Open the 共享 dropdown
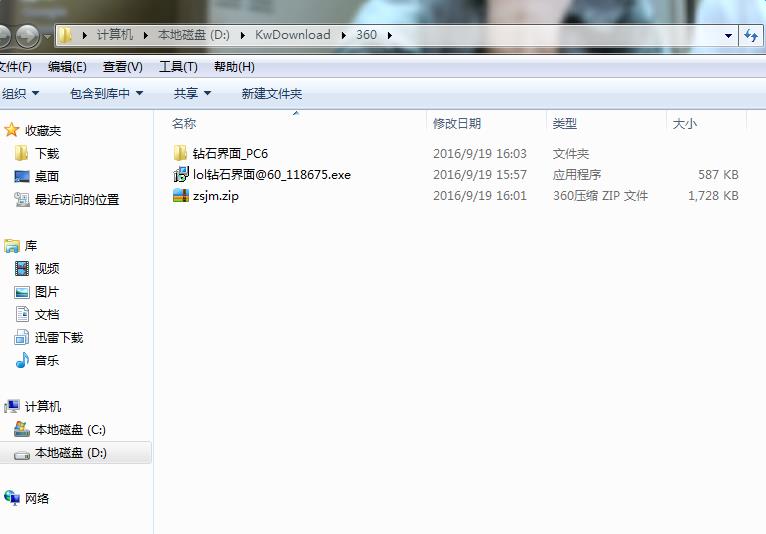Viewport: 766px width, 534px height. tap(192, 93)
